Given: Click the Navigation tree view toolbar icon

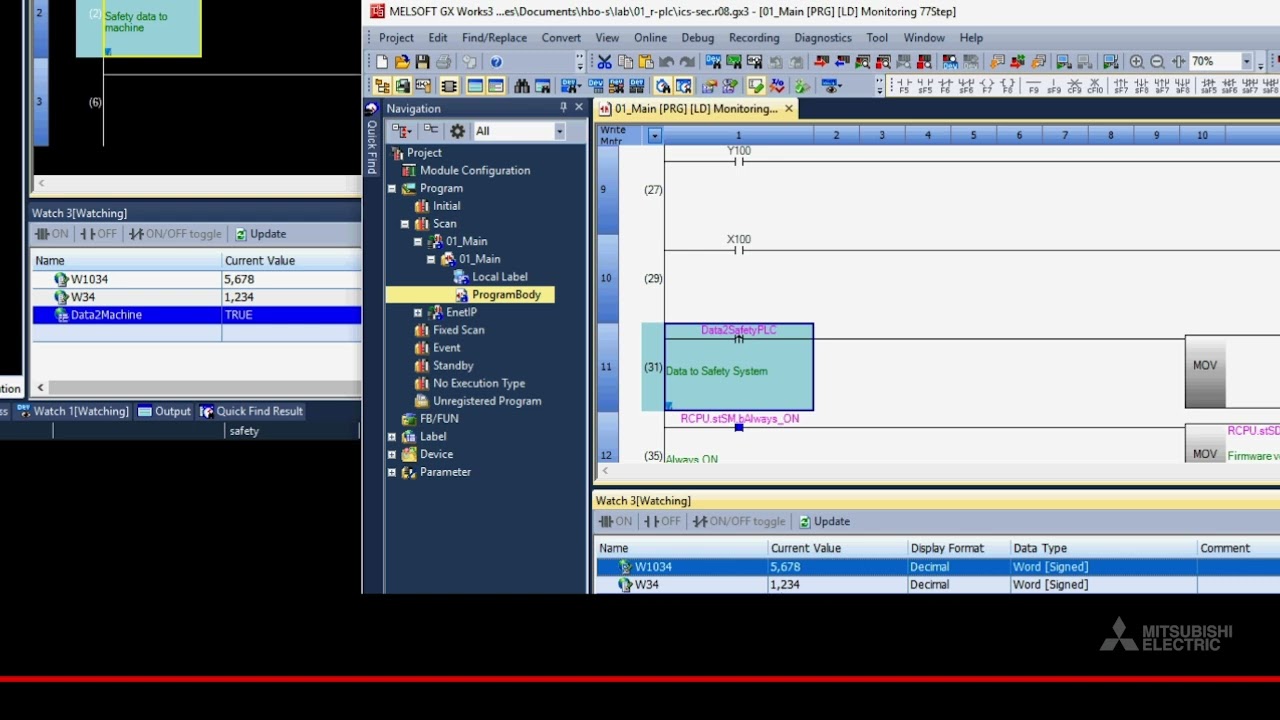Looking at the screenshot, I should [x=382, y=86].
